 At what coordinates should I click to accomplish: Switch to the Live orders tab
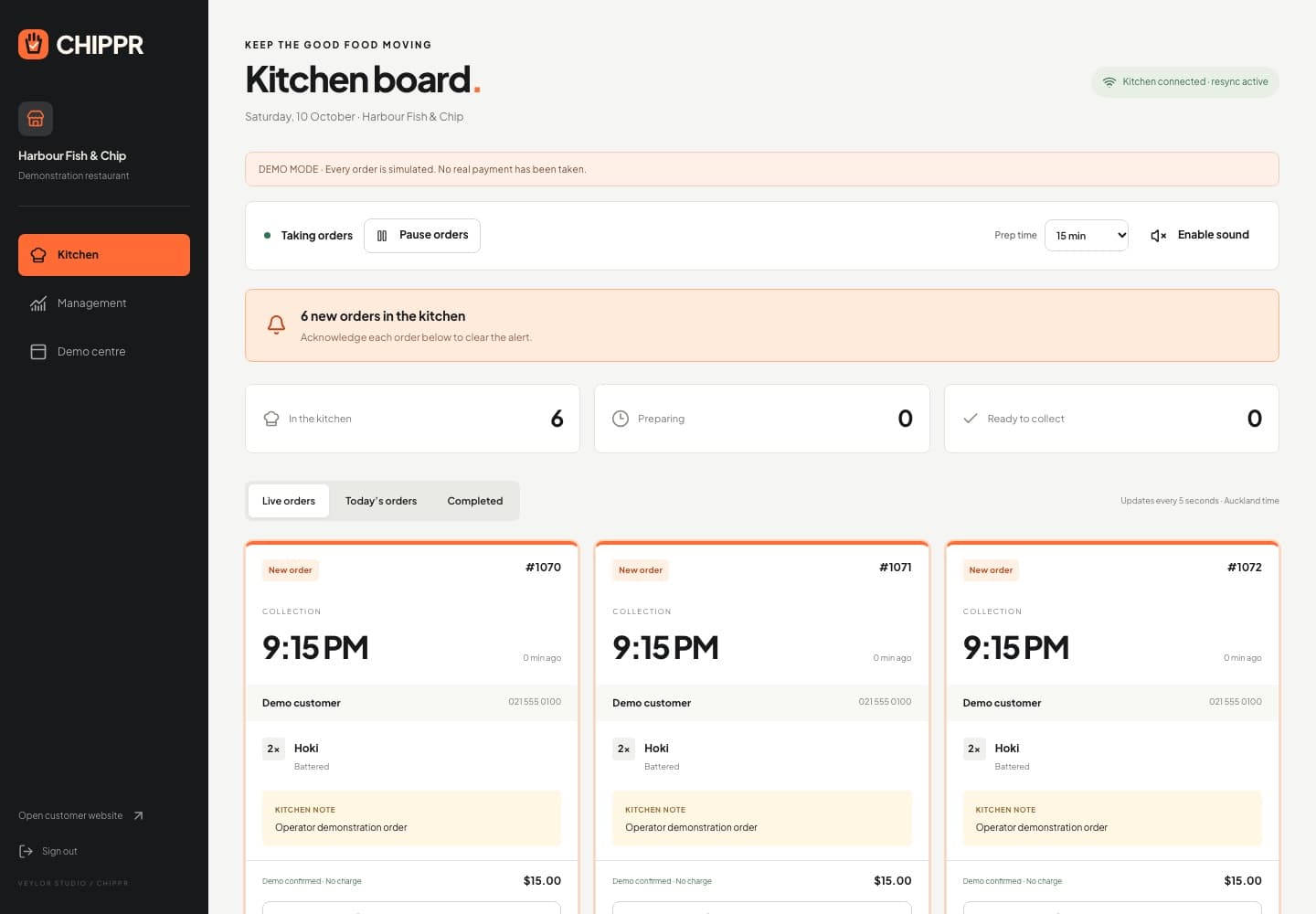pyautogui.click(x=289, y=501)
